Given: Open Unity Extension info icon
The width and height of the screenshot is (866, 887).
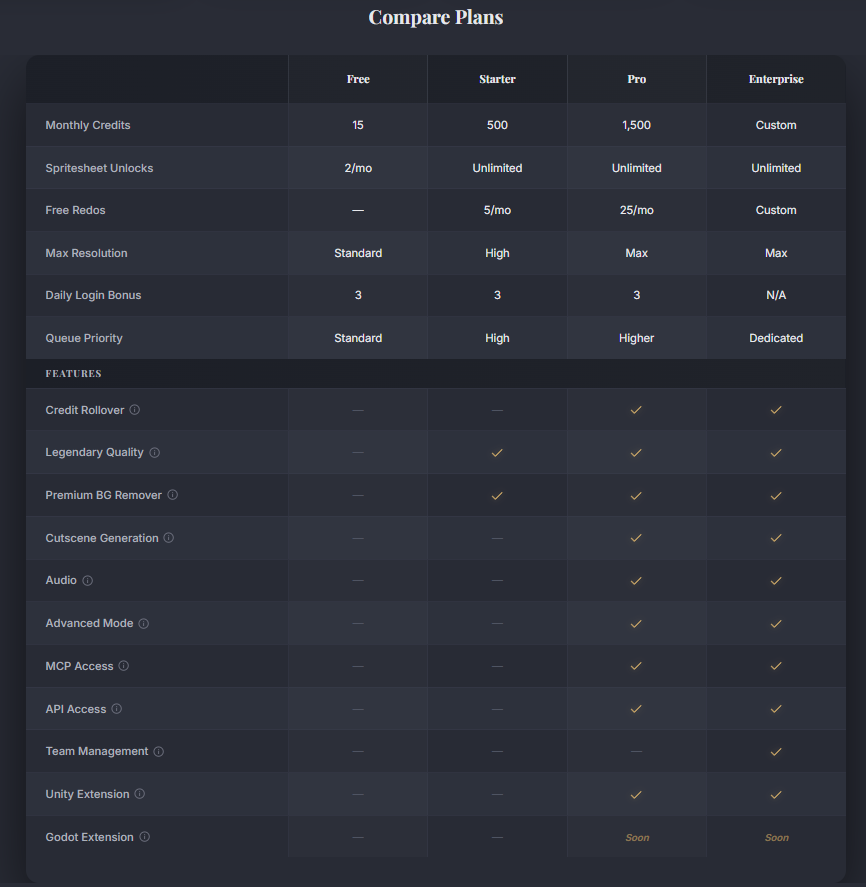Looking at the screenshot, I should [140, 794].
